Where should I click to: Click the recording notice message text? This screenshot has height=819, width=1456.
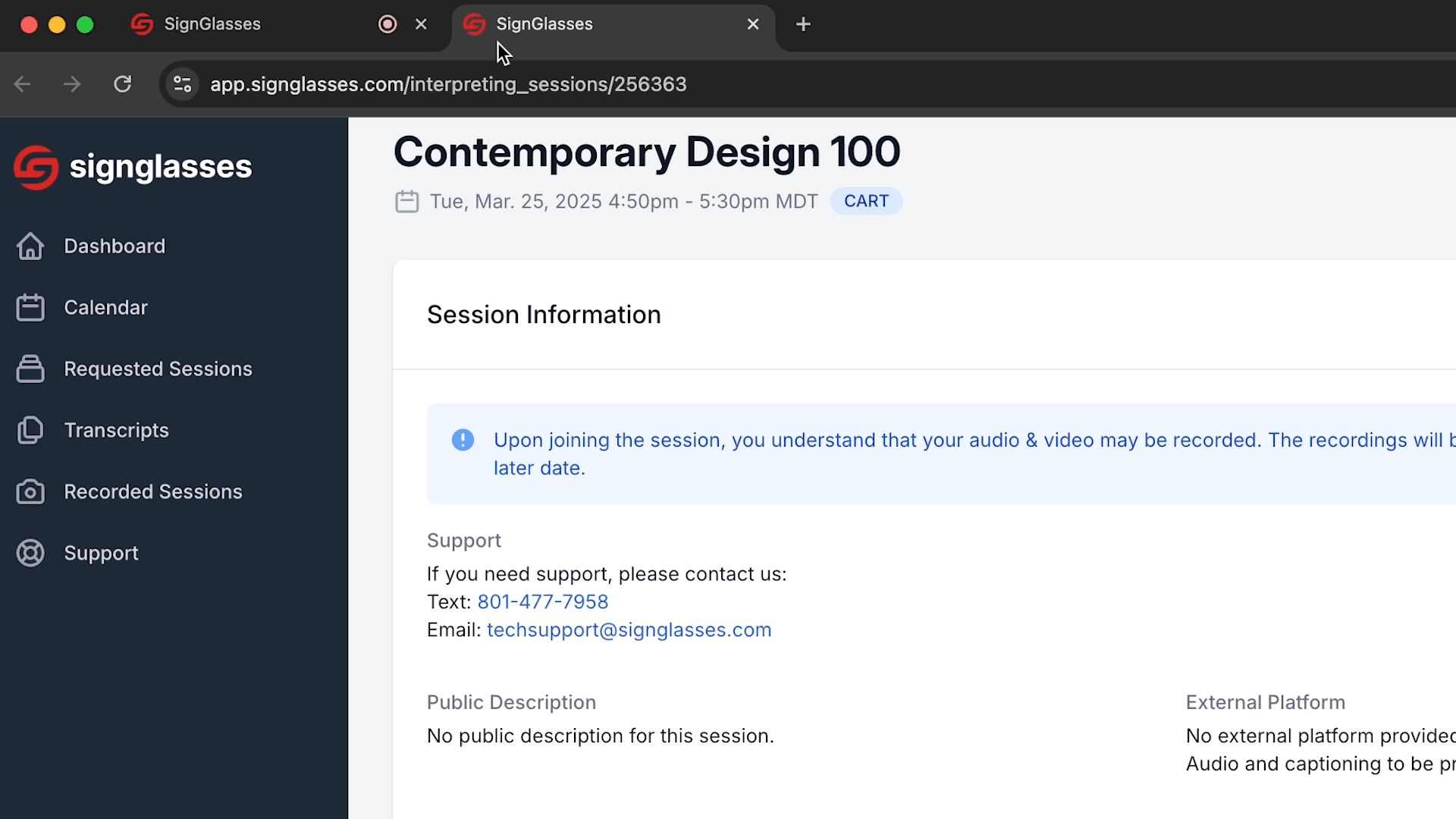pos(974,453)
